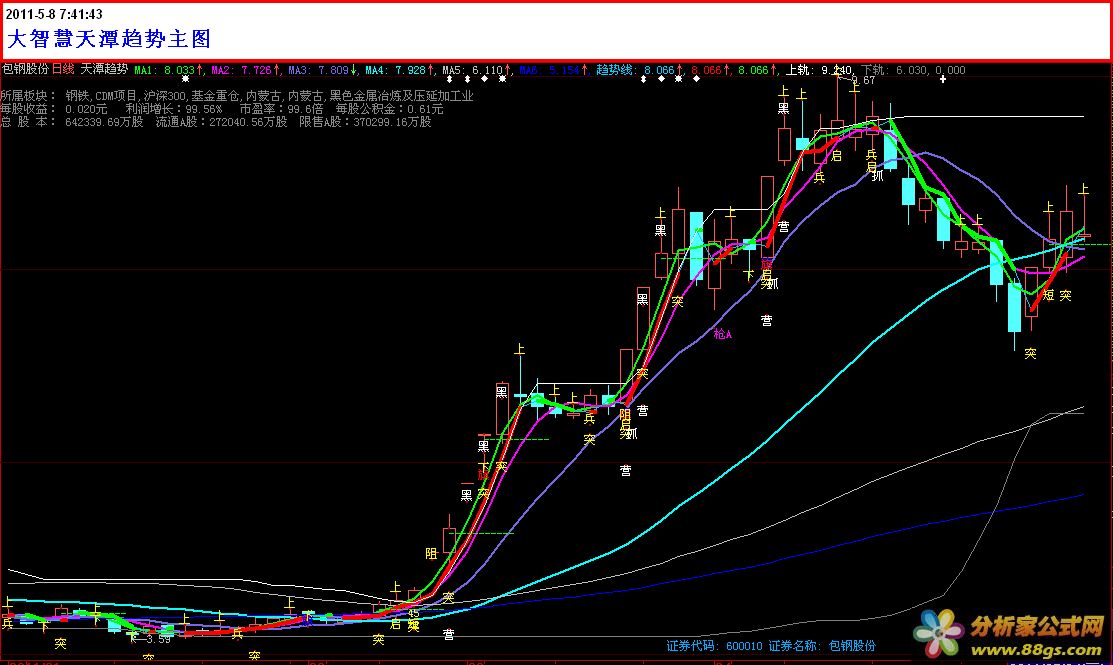
Task: Click 利润增长: 99.56% value
Action: coord(174,109)
